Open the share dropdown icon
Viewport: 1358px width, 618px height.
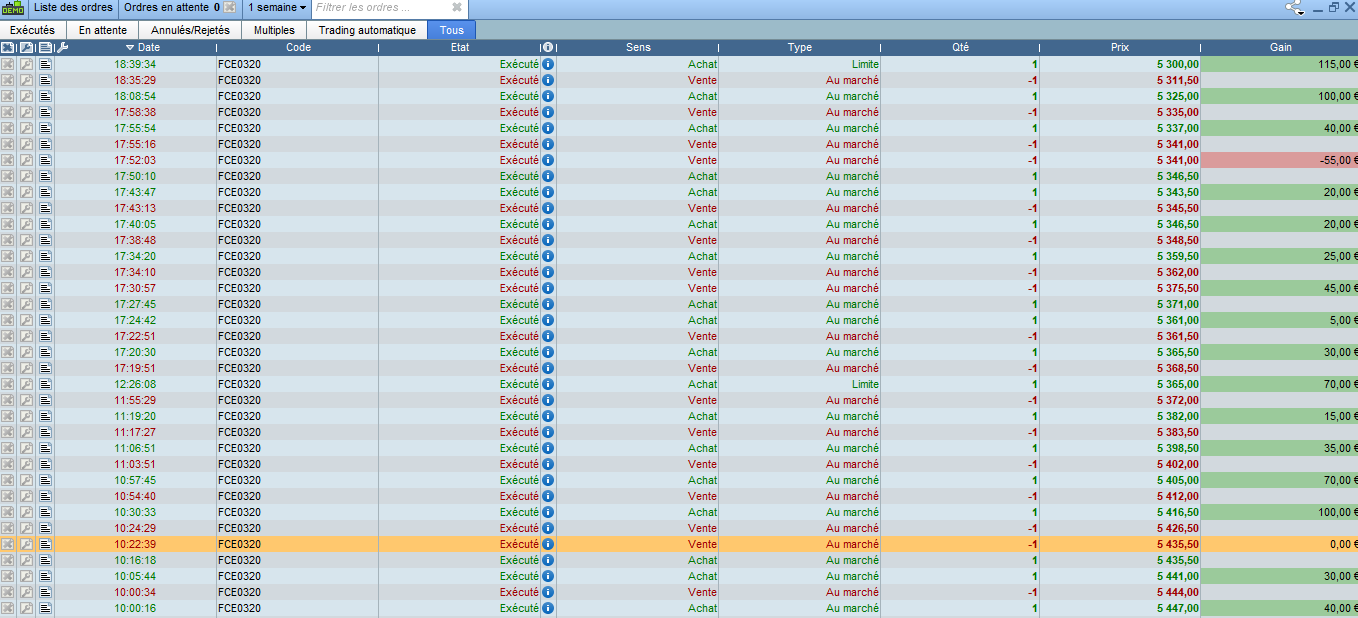pyautogui.click(x=1295, y=8)
